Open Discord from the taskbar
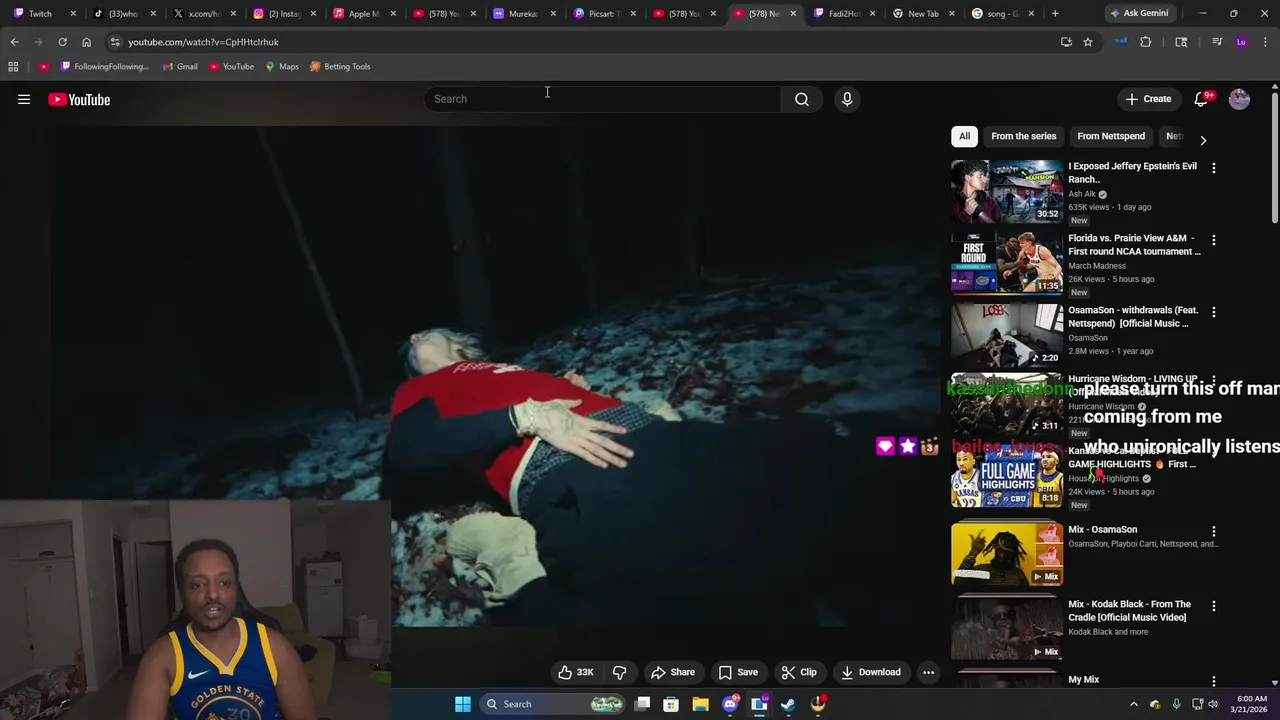Screen dimensions: 1280x720 [x=730, y=704]
